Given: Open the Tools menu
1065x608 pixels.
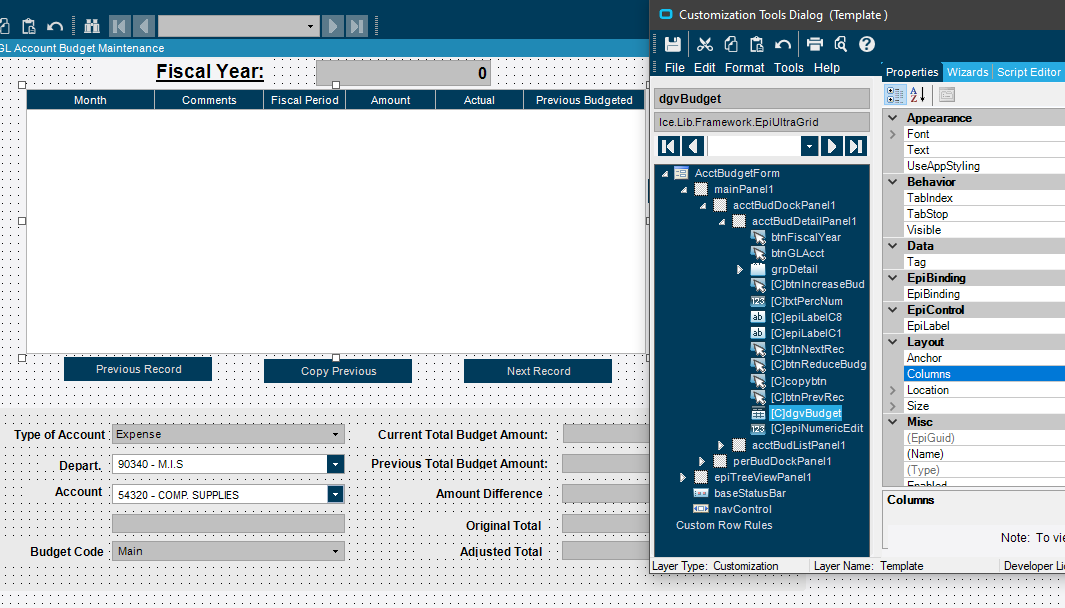Looking at the screenshot, I should (789, 67).
